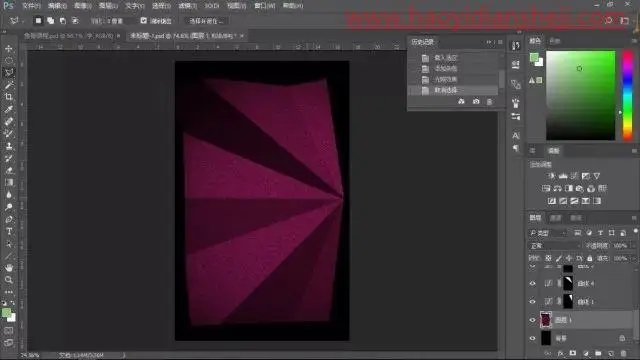Select the Polygonal Lasso tool in toolbox
Screen dimensions: 640x360
(x=9, y=73)
